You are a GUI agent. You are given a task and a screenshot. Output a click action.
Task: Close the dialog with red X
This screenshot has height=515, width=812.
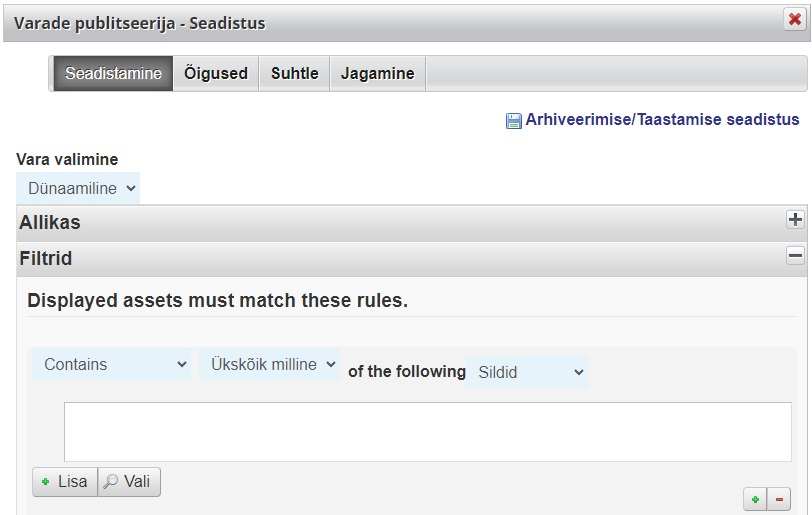pyautogui.click(x=794, y=20)
